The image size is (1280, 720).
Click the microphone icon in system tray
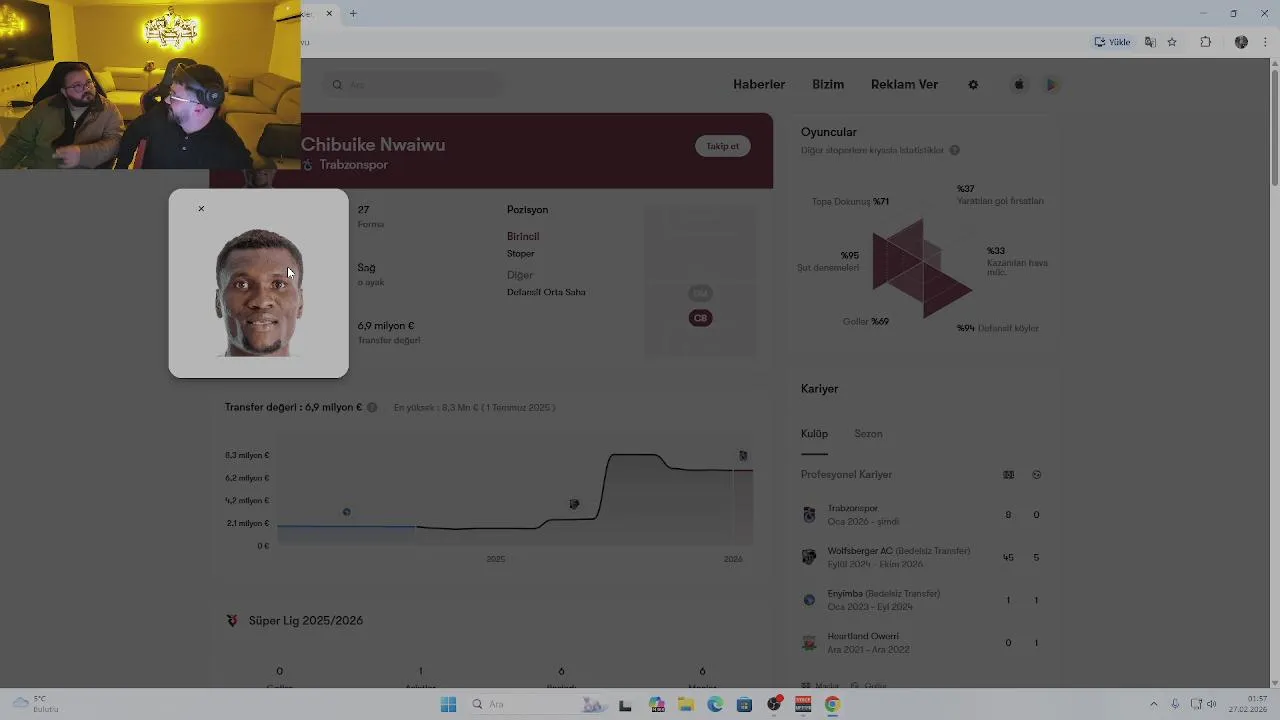[1175, 704]
